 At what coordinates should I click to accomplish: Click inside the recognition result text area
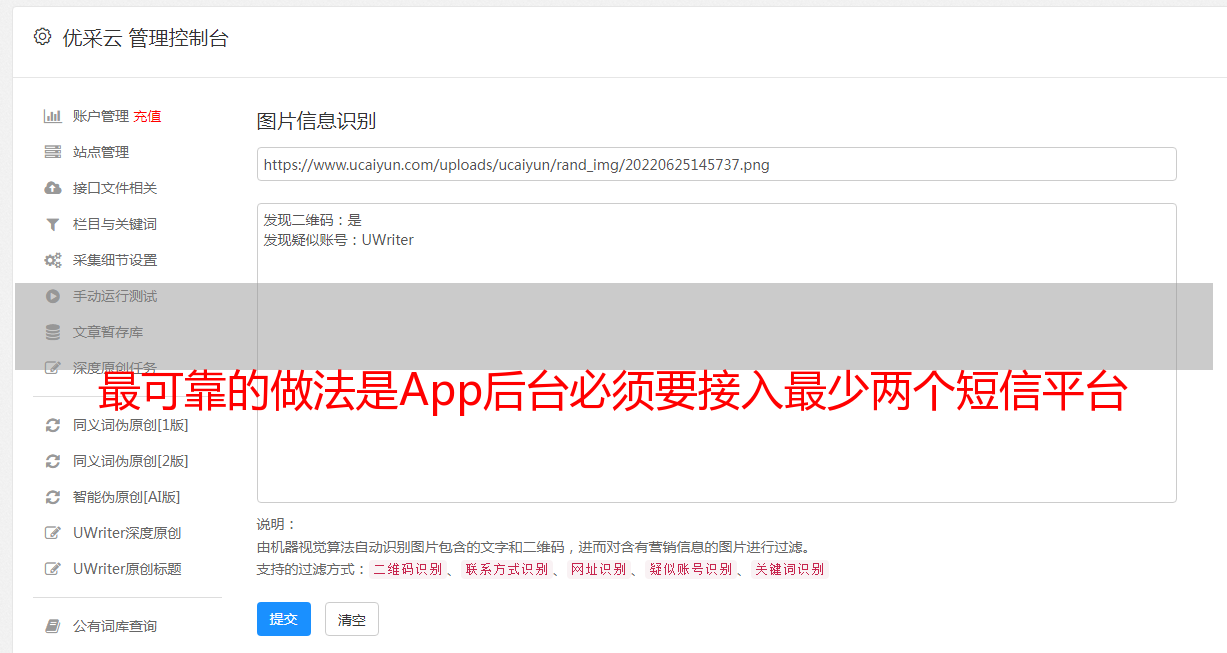point(716,352)
